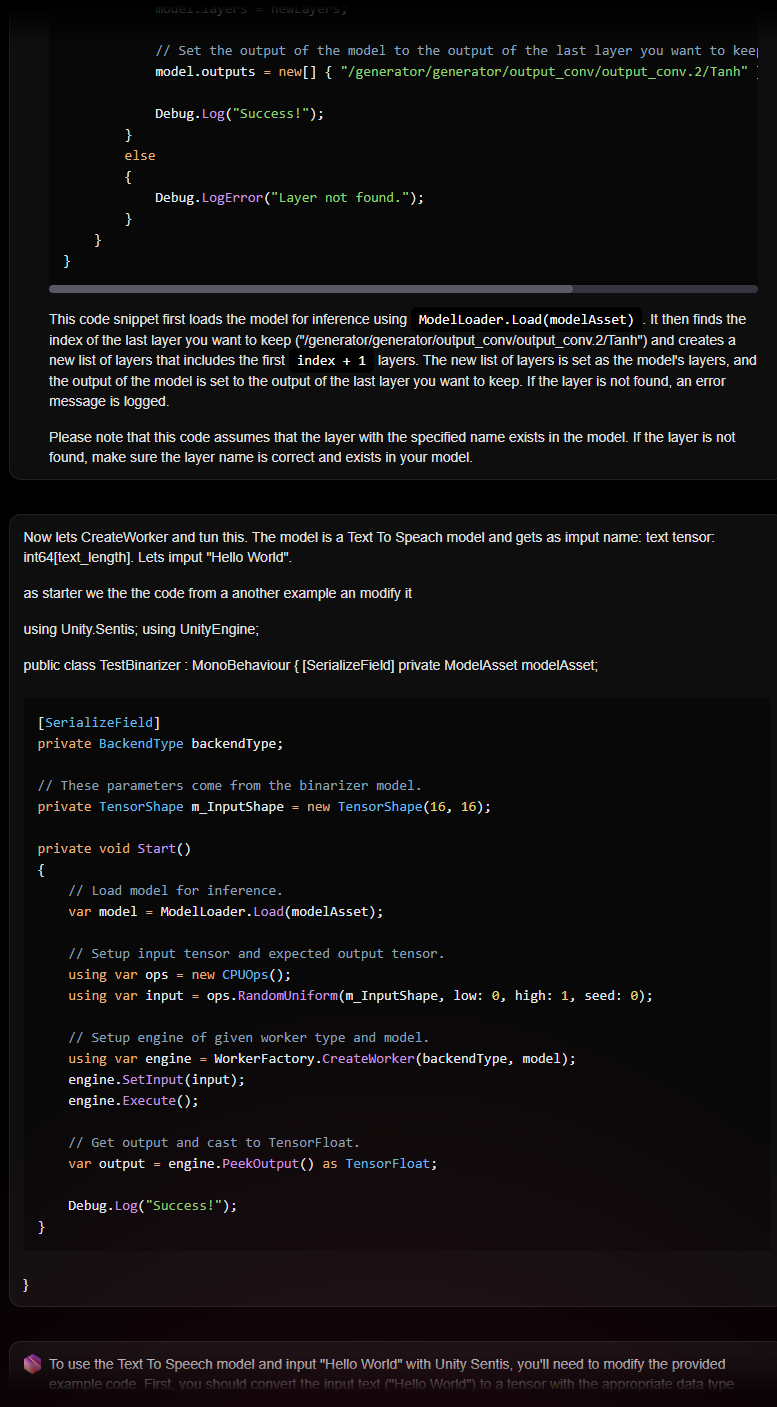Click text "using Unity.Sentis; using UnityEngine;"

click(141, 629)
